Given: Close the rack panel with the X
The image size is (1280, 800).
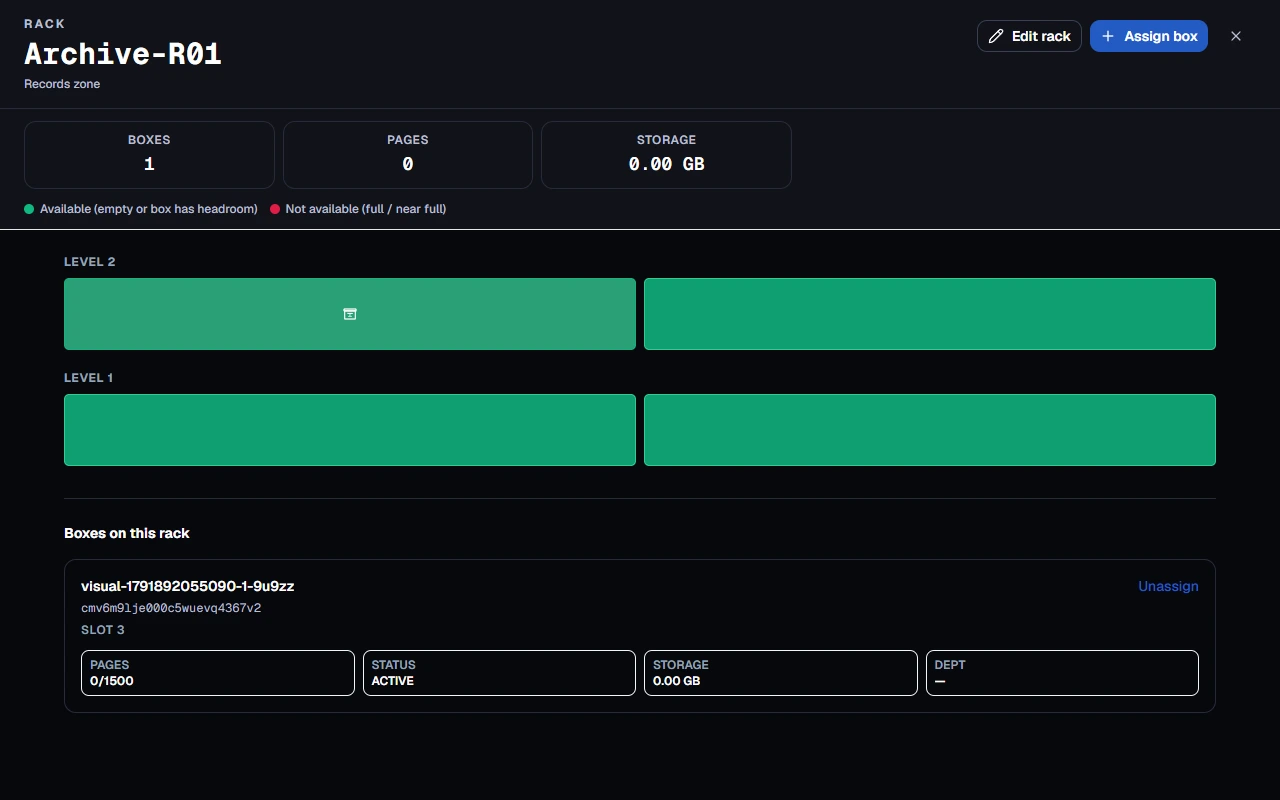Looking at the screenshot, I should tap(1236, 36).
